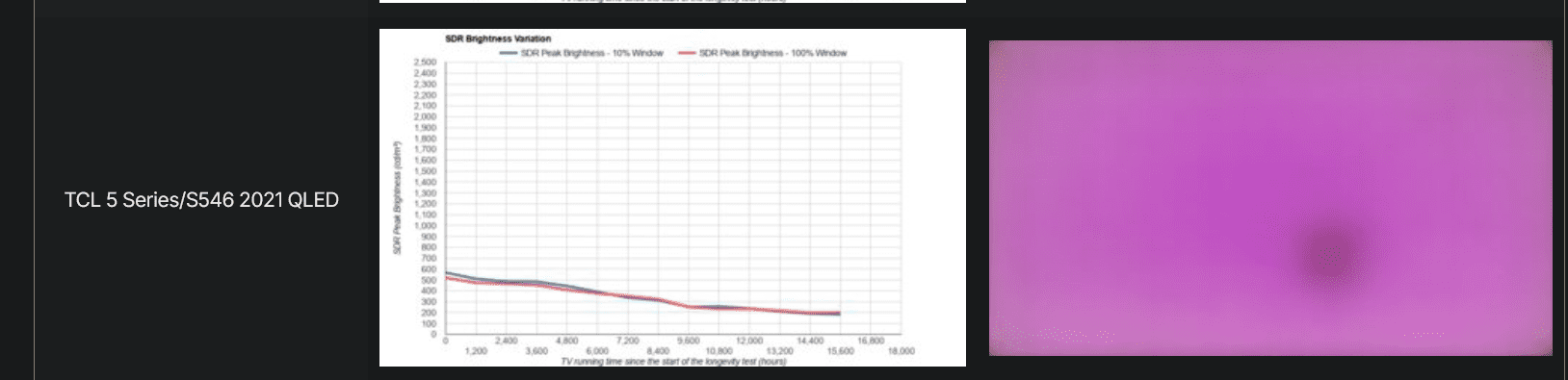
Task: Select the 'TCL 5 Series/S546 2021 QLED' label
Action: (x=201, y=200)
